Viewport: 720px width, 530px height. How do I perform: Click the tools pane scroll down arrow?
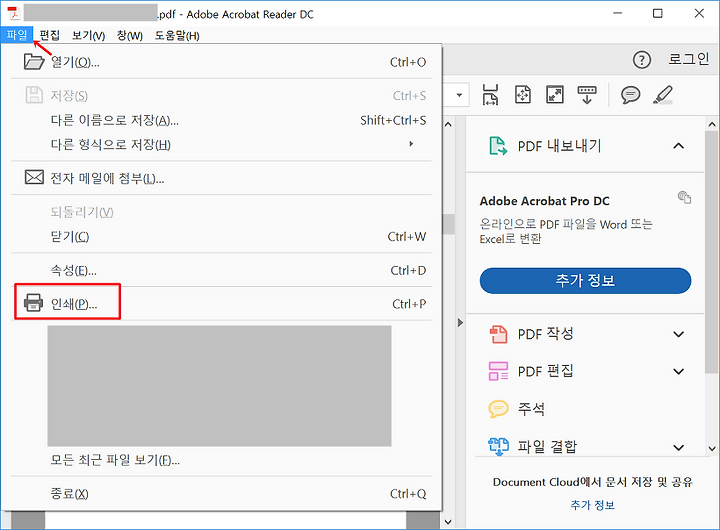point(712,448)
